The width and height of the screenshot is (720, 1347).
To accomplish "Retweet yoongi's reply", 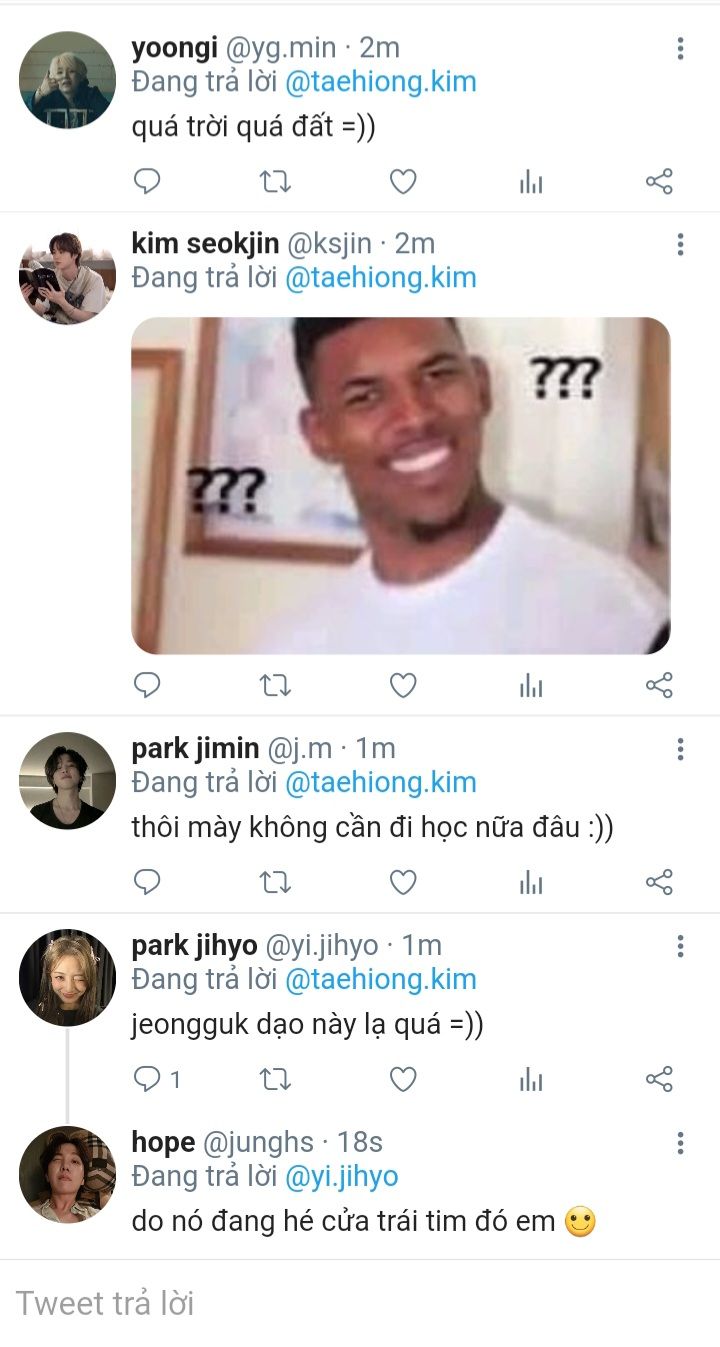I will [x=275, y=182].
